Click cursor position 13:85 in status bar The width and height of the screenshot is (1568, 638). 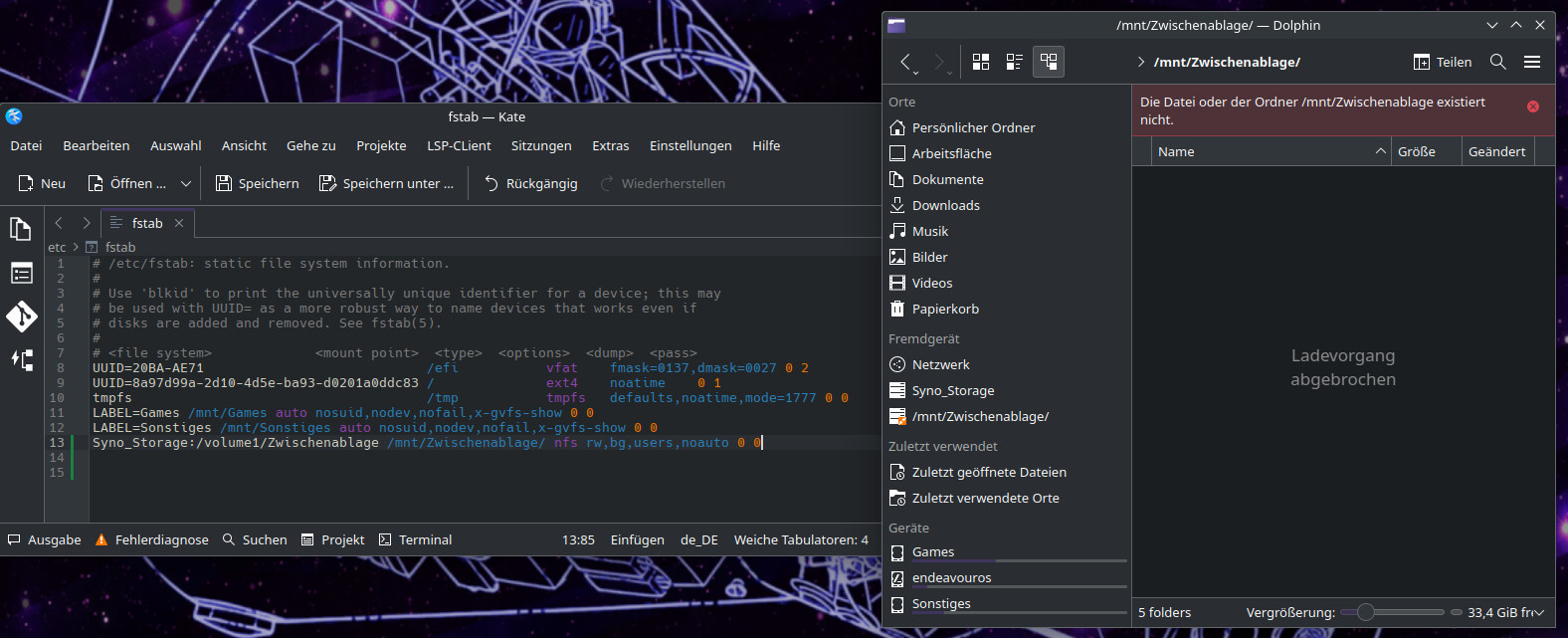[578, 539]
